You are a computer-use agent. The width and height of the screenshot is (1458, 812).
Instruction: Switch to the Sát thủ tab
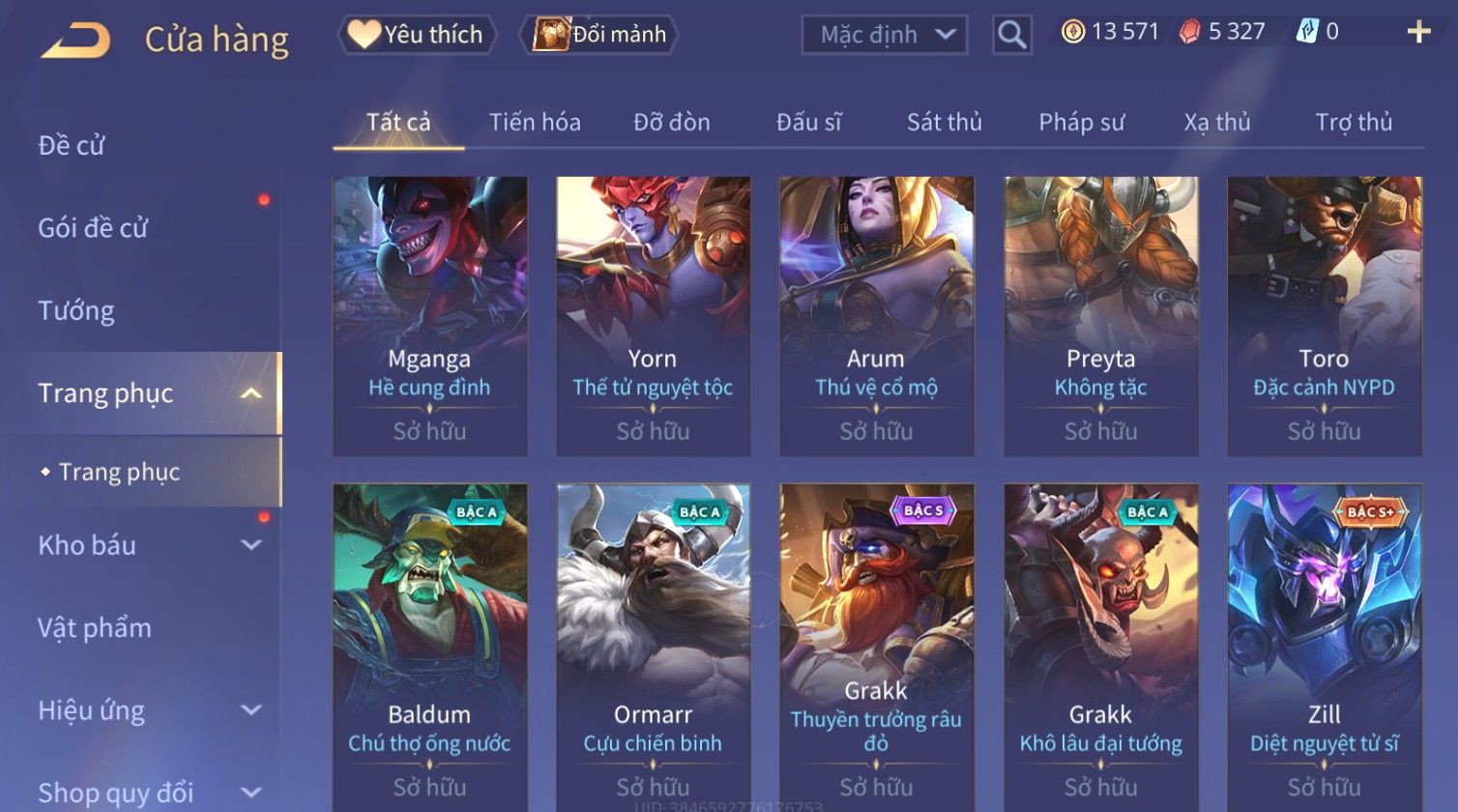(945, 122)
